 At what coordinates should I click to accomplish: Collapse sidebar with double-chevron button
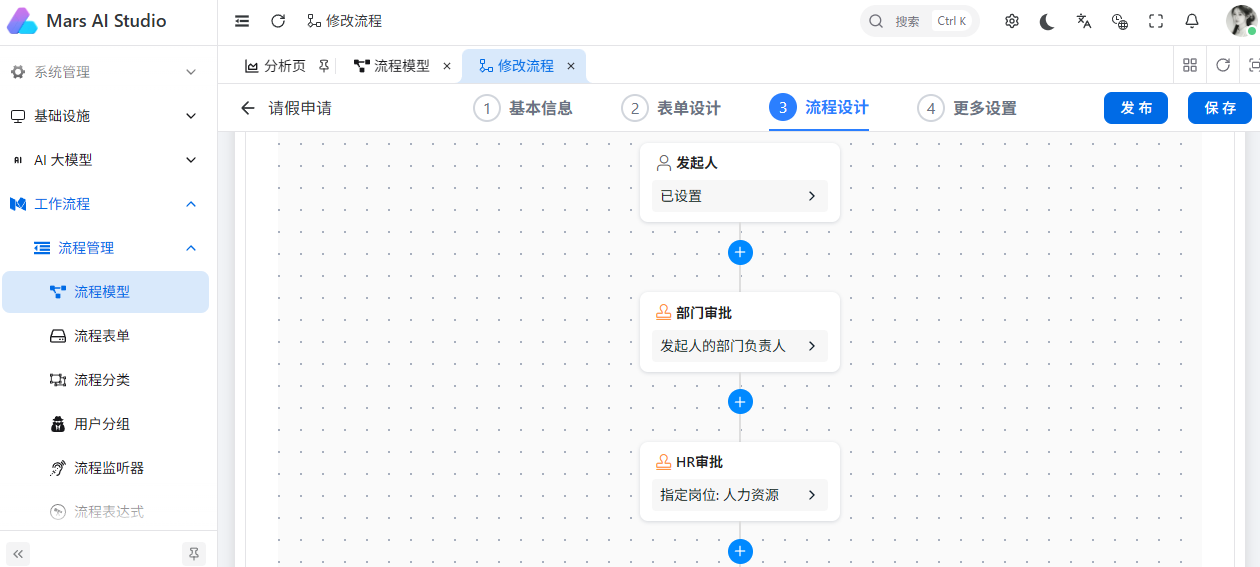18,553
